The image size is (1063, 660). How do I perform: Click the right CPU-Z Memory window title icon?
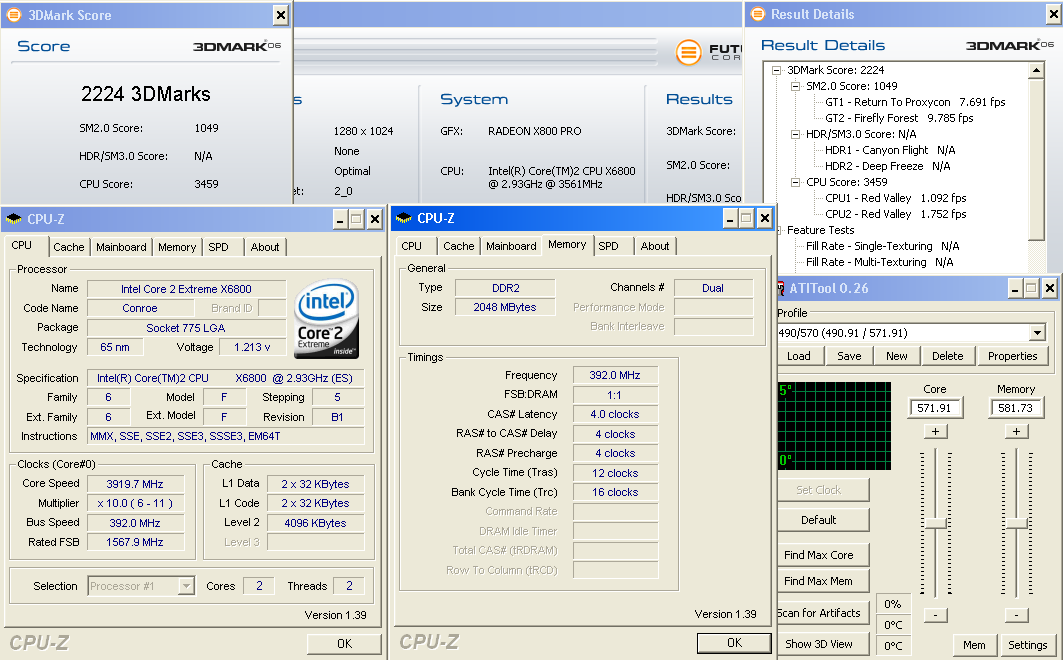[x=403, y=218]
